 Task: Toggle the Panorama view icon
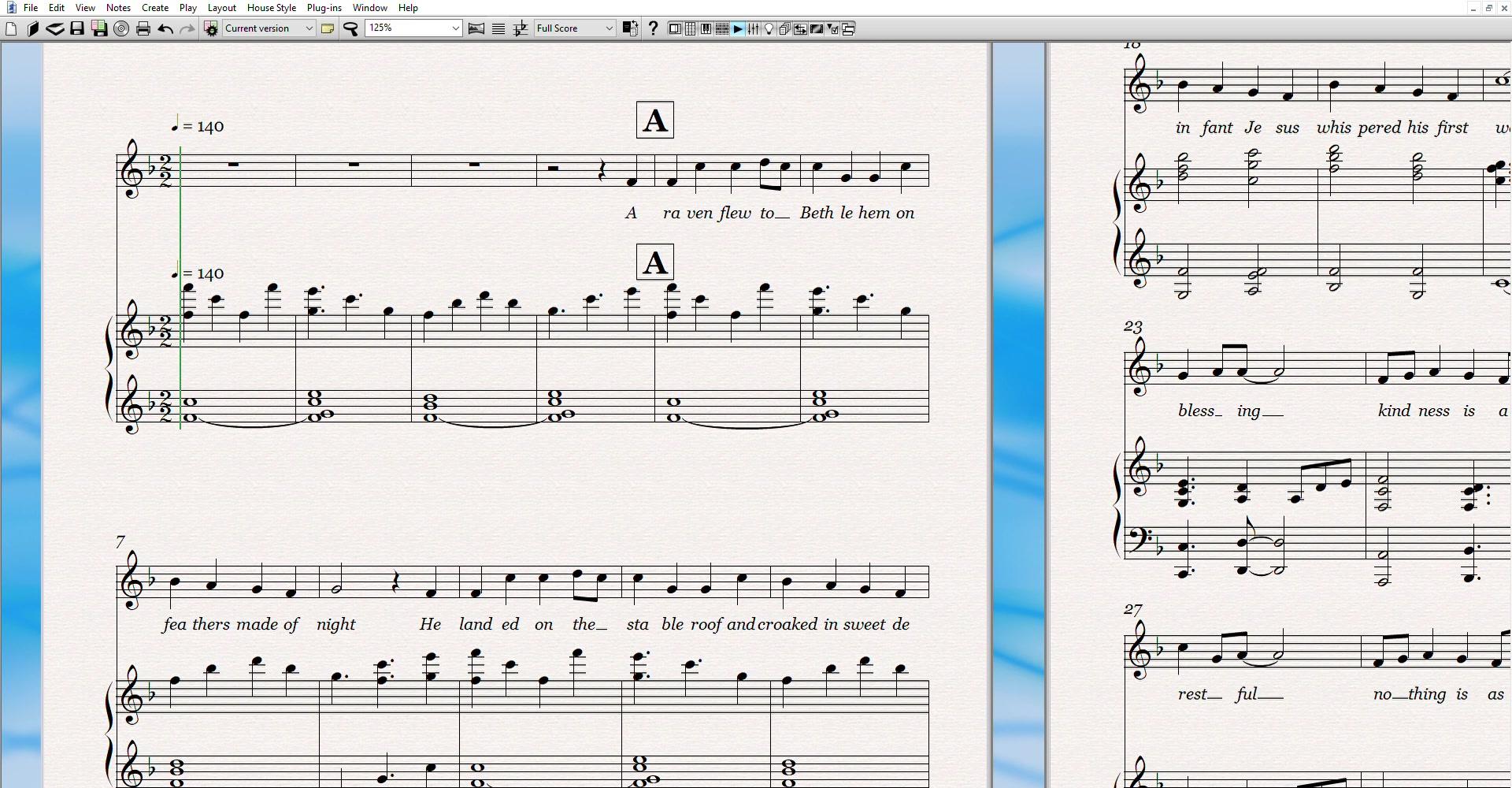[x=476, y=29]
